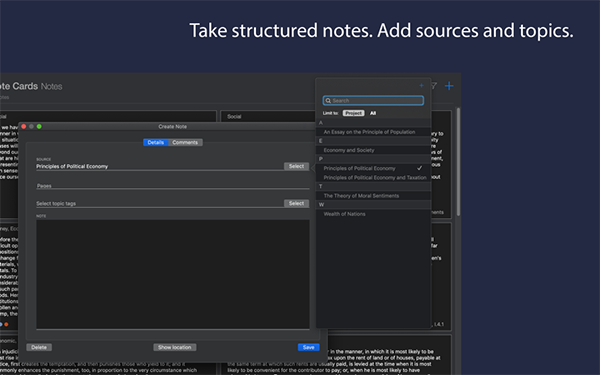Save the new note
This screenshot has height=375, width=600.
(308, 347)
